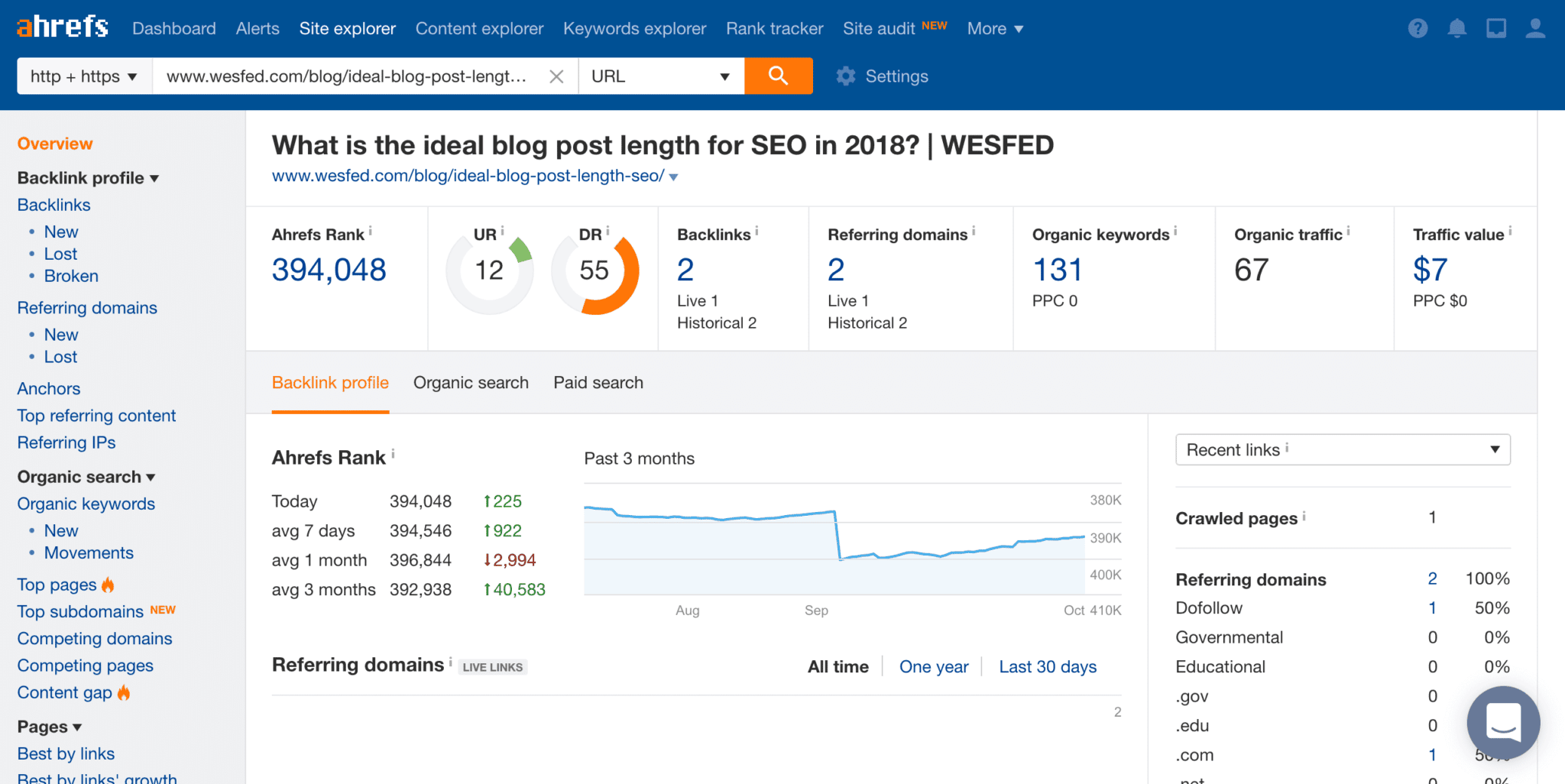Click the info icon beside Ahrefs Rank metric
Screen dimensions: 1565x784
pos(371,231)
